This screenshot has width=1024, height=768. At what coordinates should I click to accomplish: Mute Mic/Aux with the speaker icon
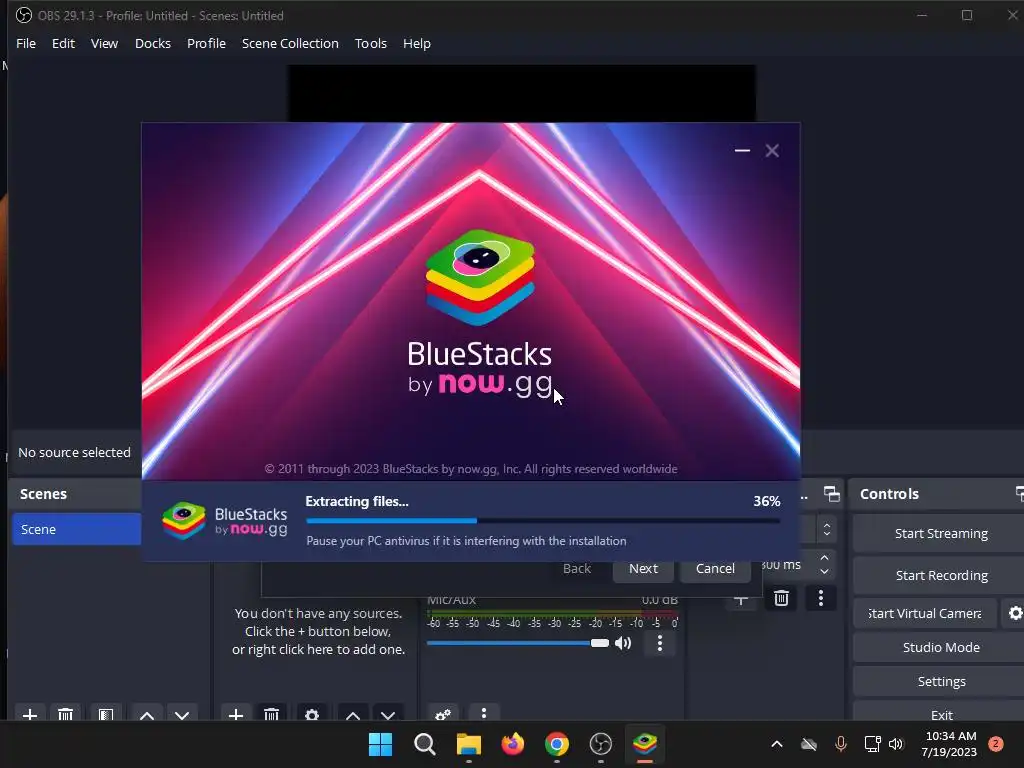(x=623, y=643)
